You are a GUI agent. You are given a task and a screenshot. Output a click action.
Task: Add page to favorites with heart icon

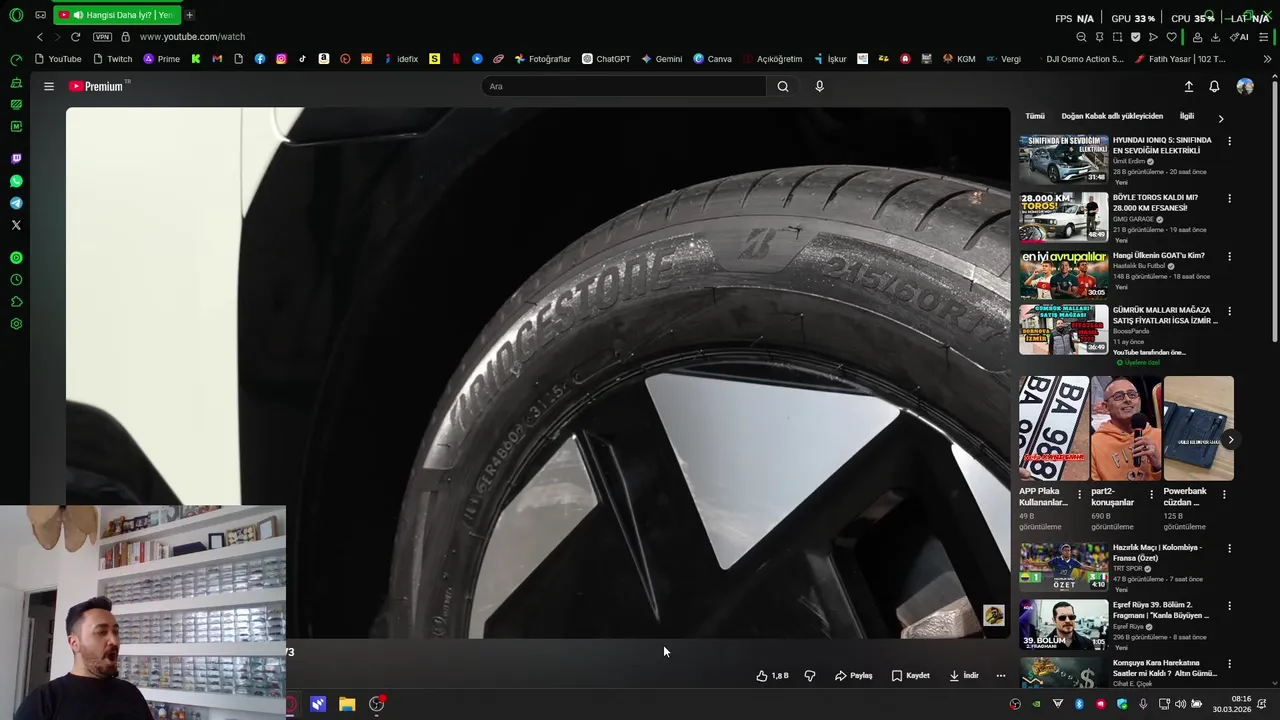coord(1171,37)
